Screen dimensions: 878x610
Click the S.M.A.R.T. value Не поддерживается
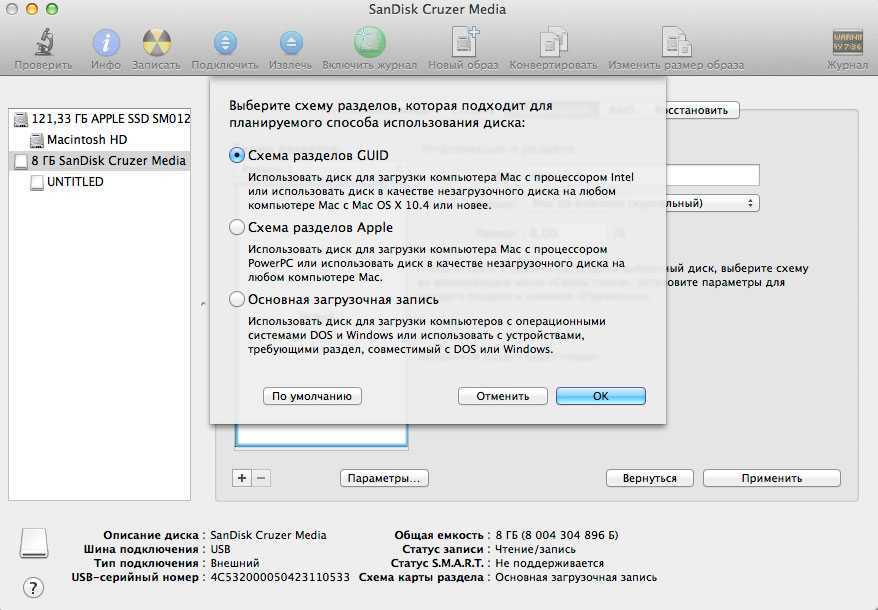coord(549,563)
